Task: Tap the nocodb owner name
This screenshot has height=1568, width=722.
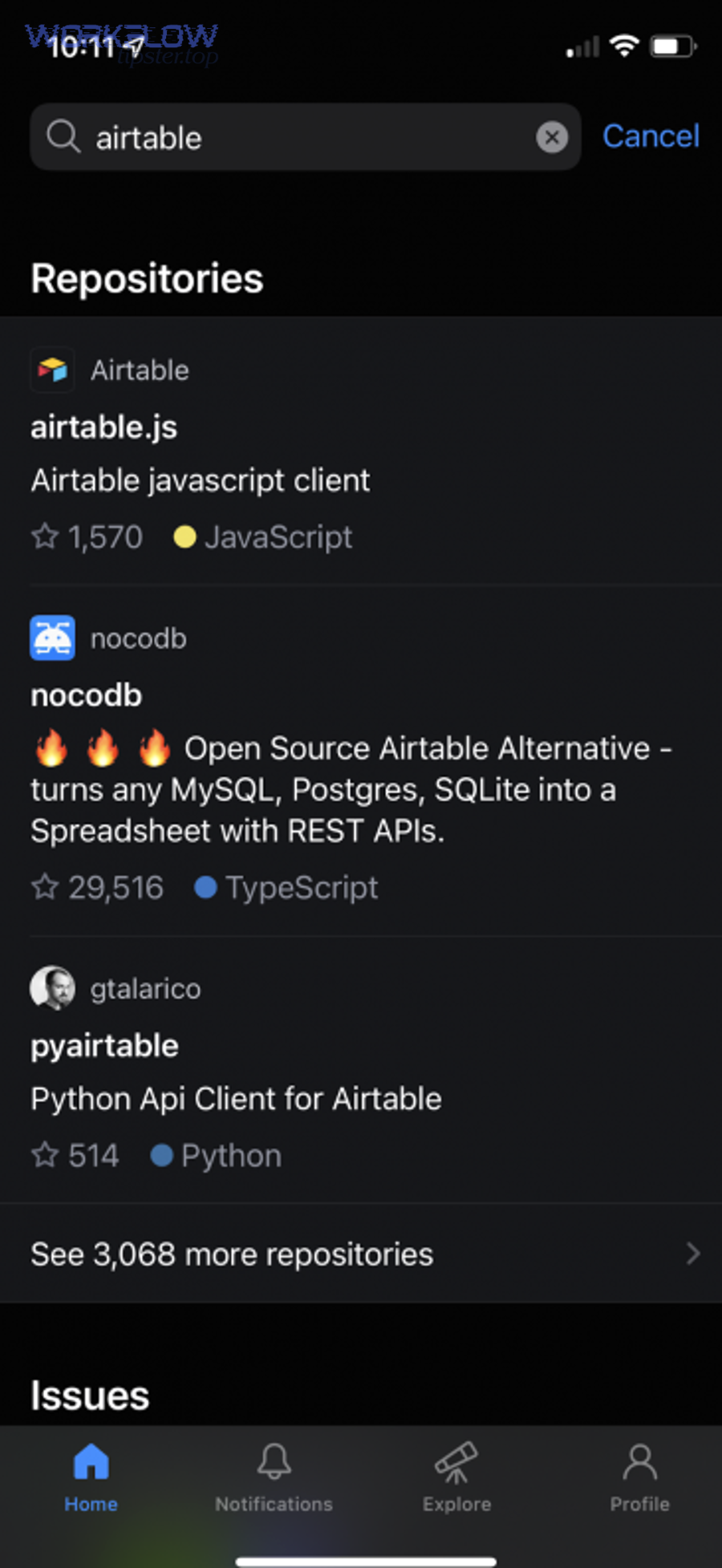Action: [138, 638]
